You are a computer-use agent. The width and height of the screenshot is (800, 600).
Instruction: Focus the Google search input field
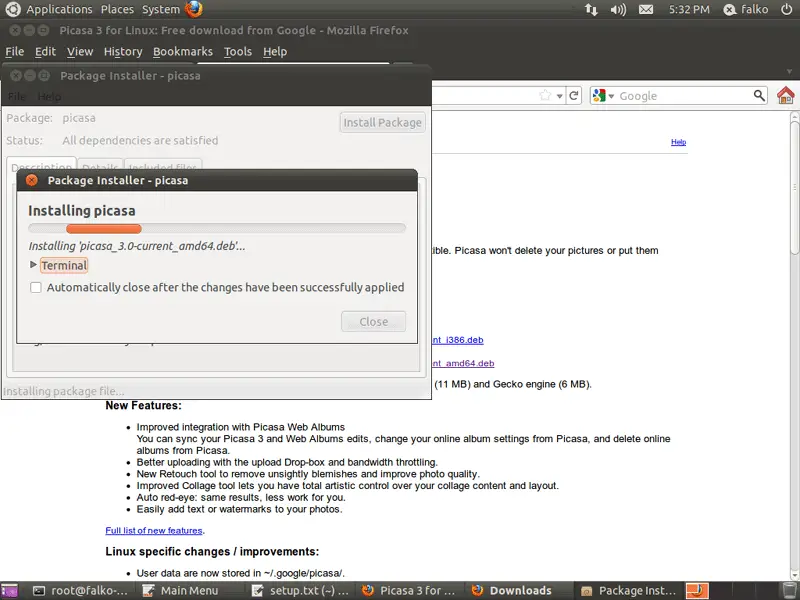(x=684, y=96)
